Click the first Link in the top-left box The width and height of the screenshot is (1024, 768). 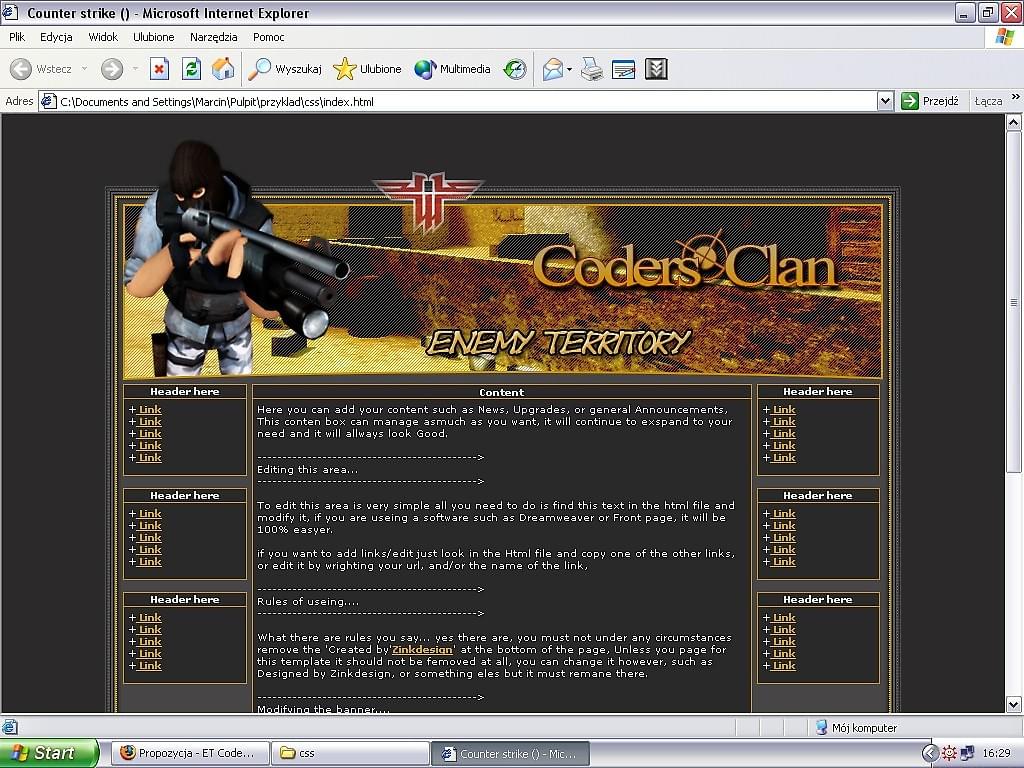coord(150,410)
